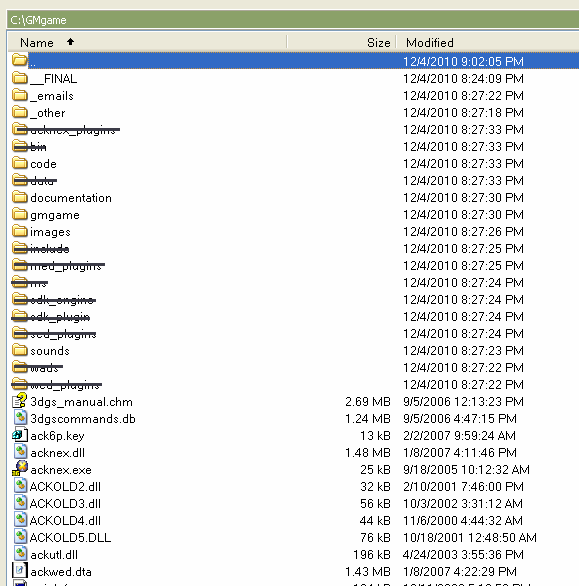Select the images folder
This screenshot has width=579, height=586.
click(x=50, y=232)
